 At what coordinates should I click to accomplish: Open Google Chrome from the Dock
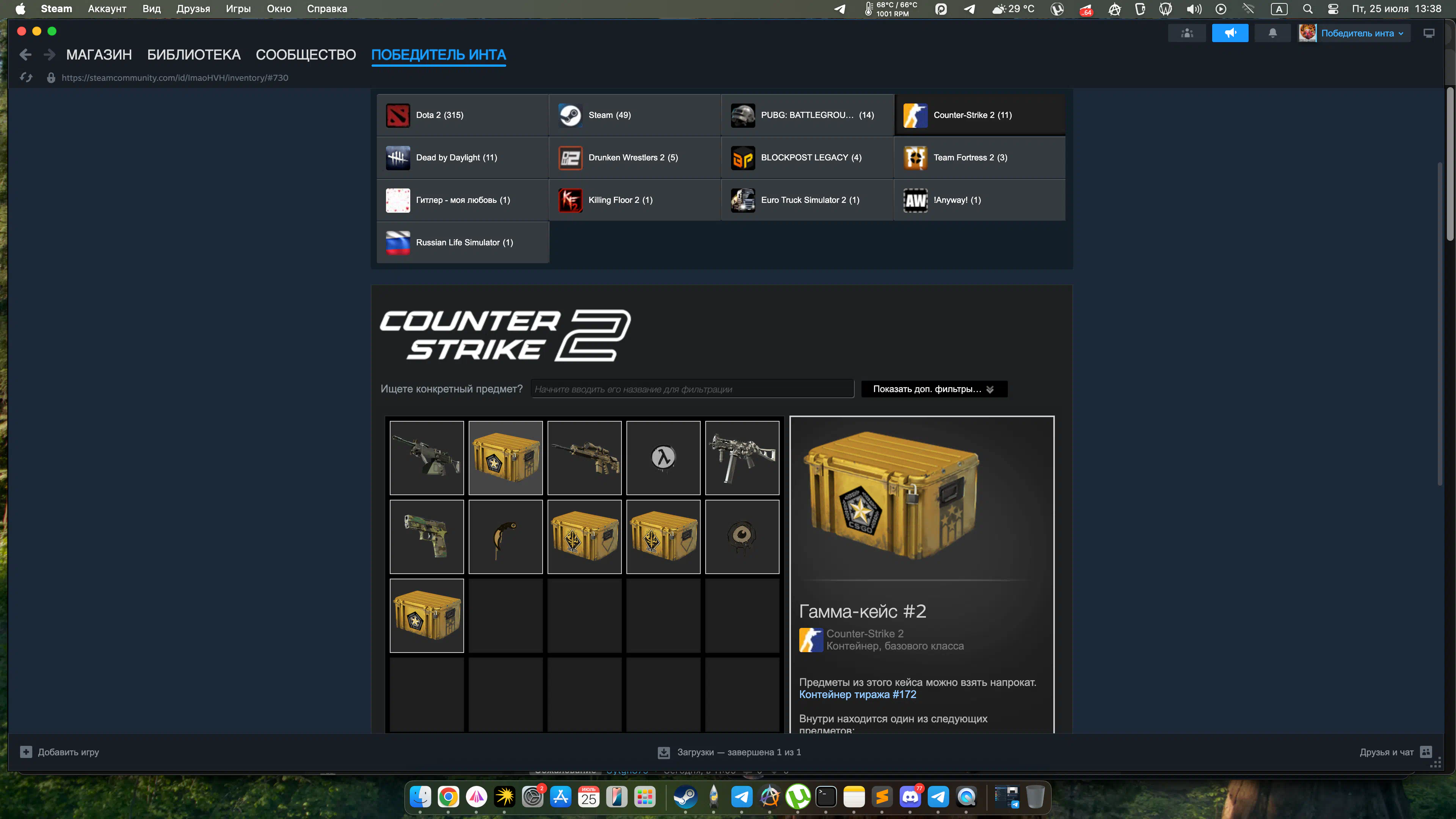point(448,797)
